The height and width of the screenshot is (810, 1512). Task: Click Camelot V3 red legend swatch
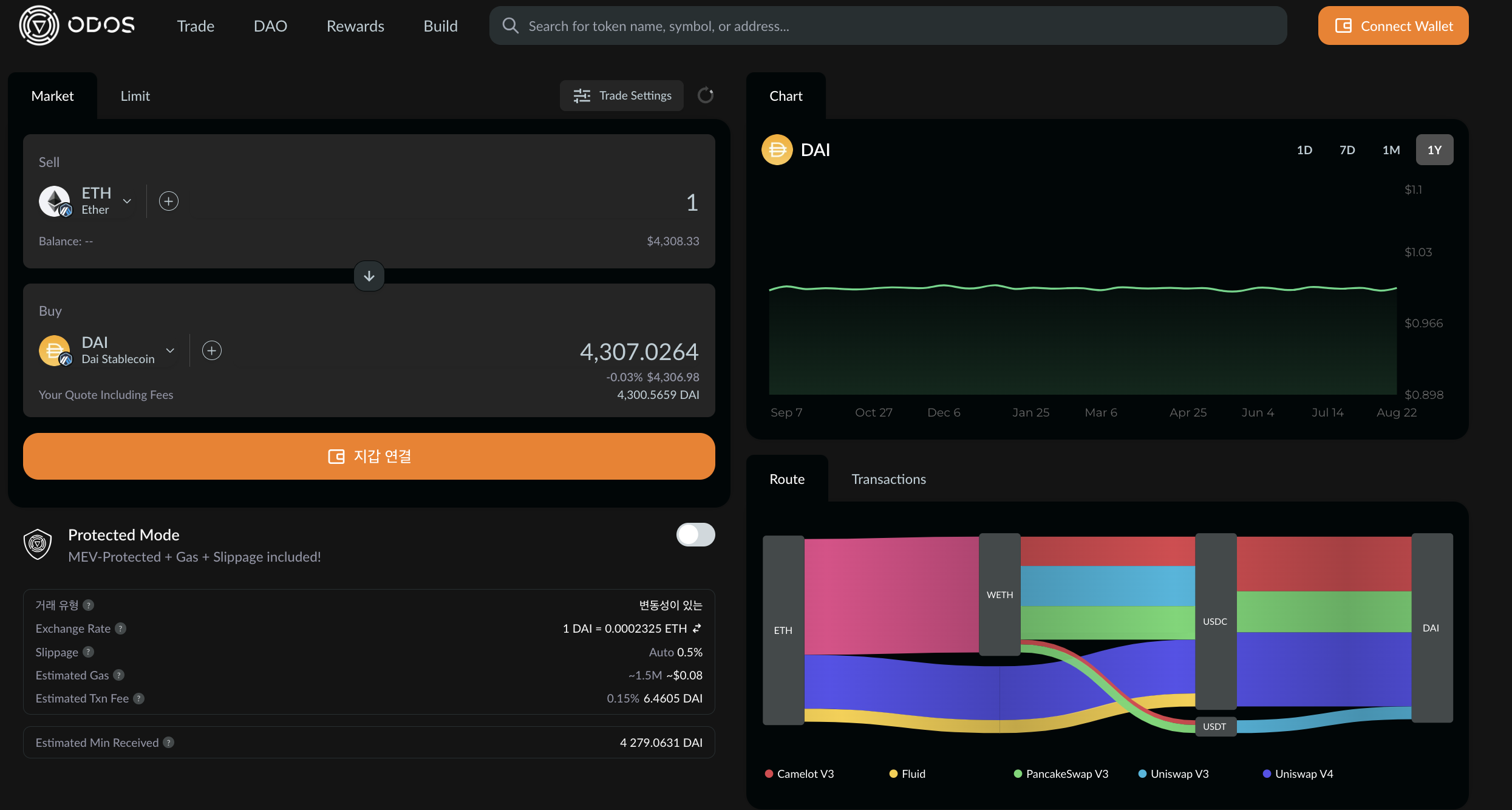click(x=769, y=774)
